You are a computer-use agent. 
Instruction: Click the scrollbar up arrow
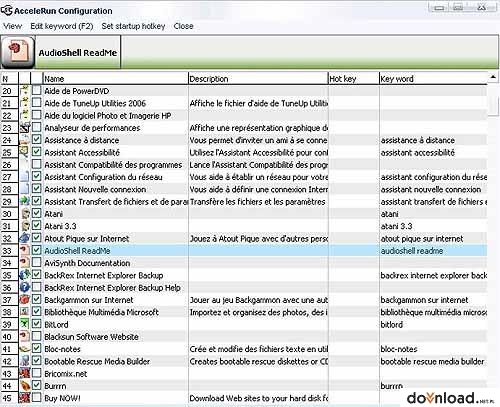click(493, 77)
